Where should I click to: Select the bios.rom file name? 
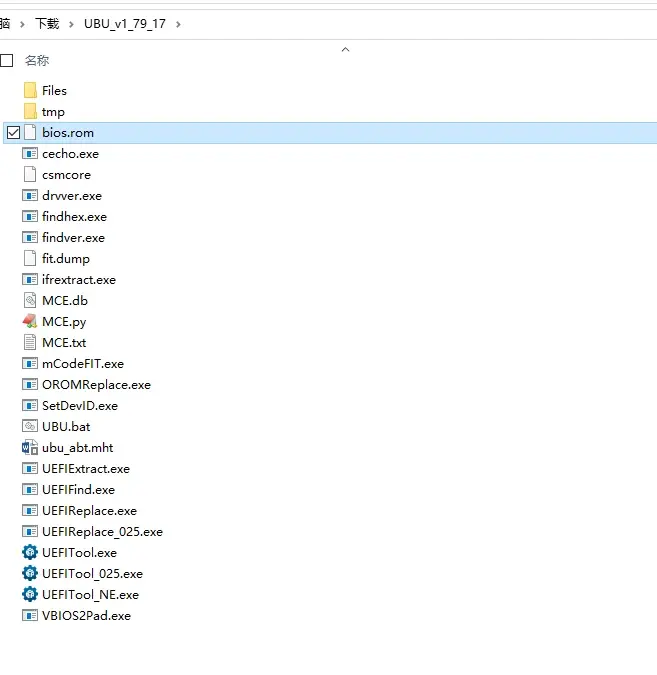tap(68, 133)
